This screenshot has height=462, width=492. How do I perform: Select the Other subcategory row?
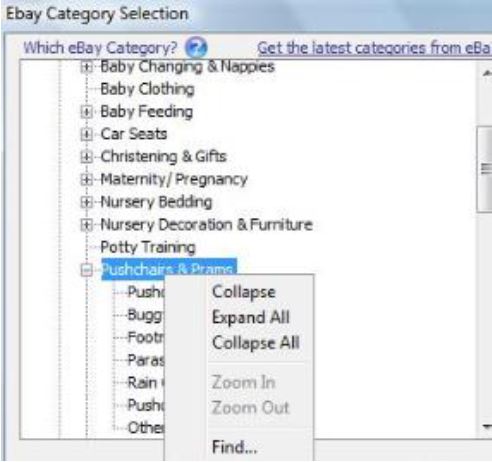(x=146, y=428)
